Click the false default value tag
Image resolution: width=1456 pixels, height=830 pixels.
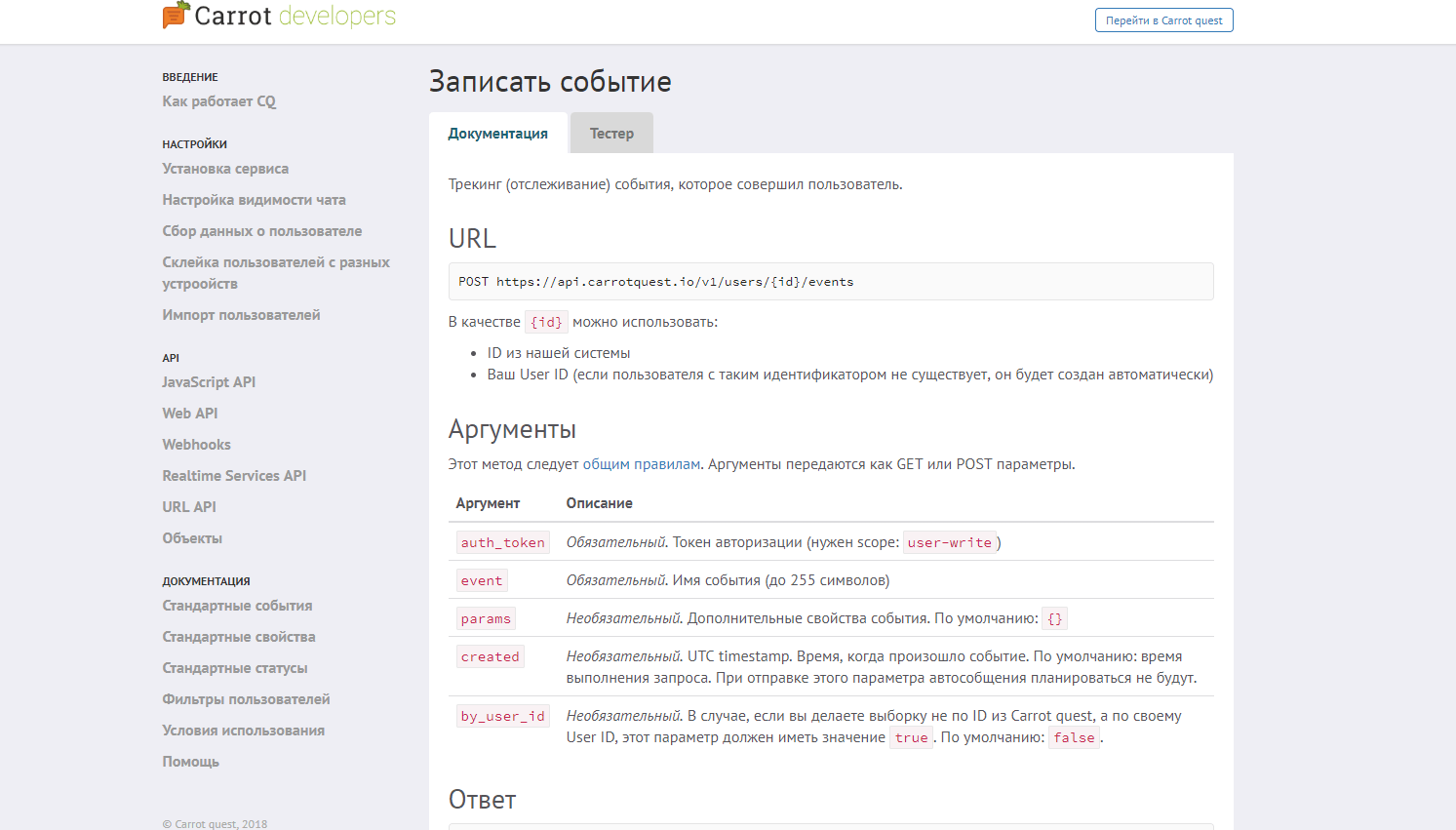pyautogui.click(x=1074, y=737)
